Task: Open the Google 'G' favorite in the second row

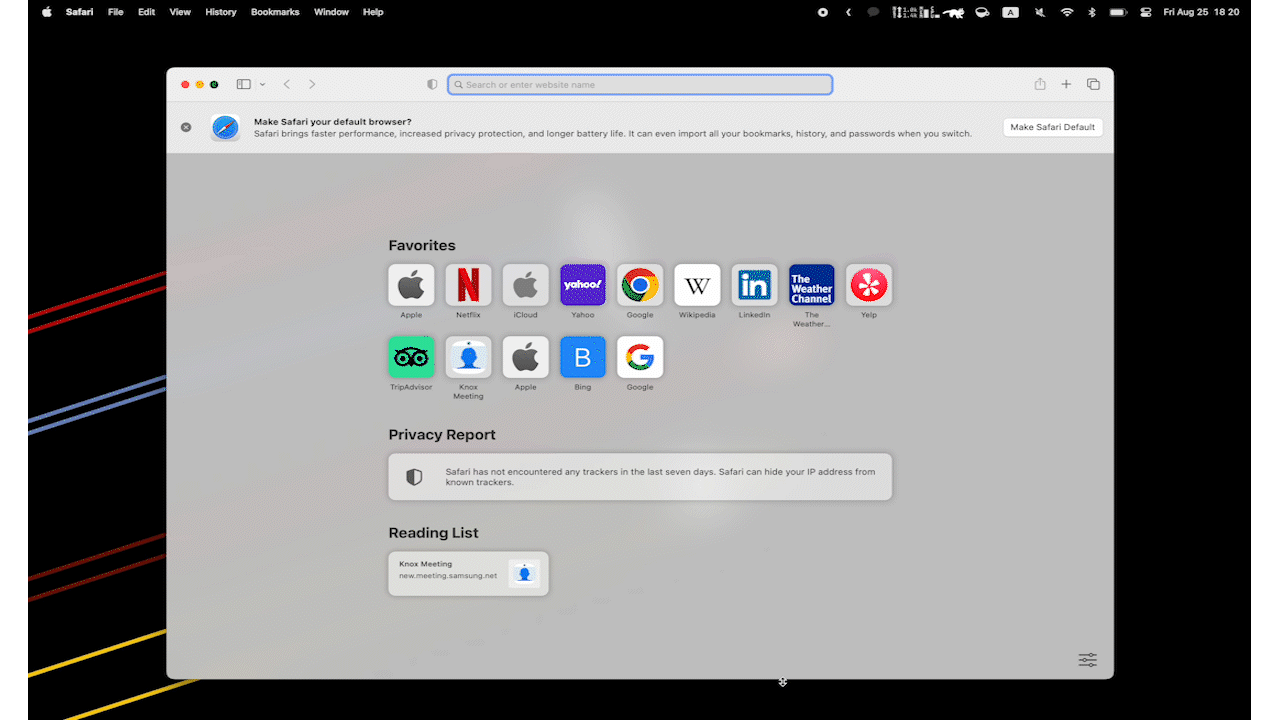Action: pyautogui.click(x=640, y=357)
